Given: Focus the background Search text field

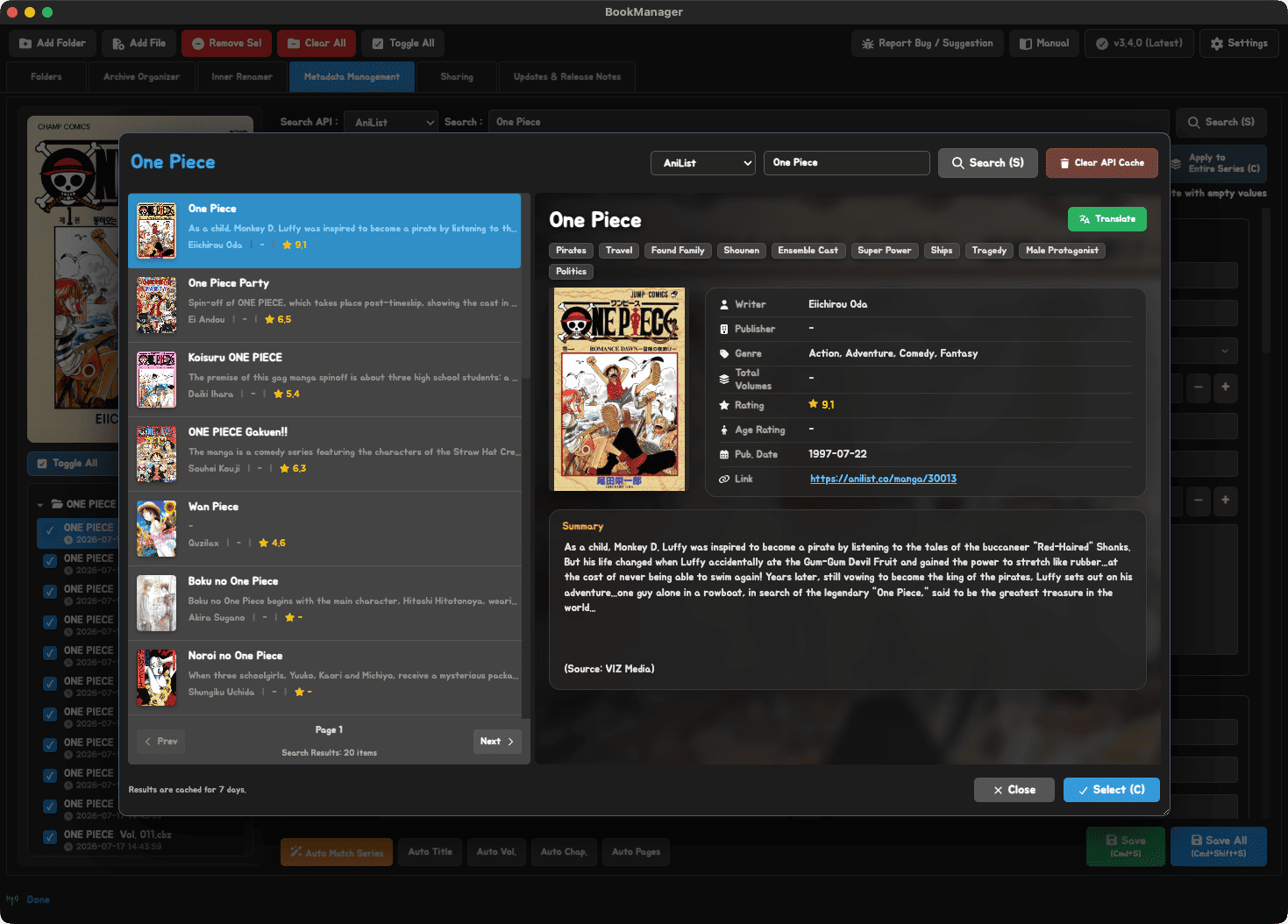Looking at the screenshot, I should 829,123.
